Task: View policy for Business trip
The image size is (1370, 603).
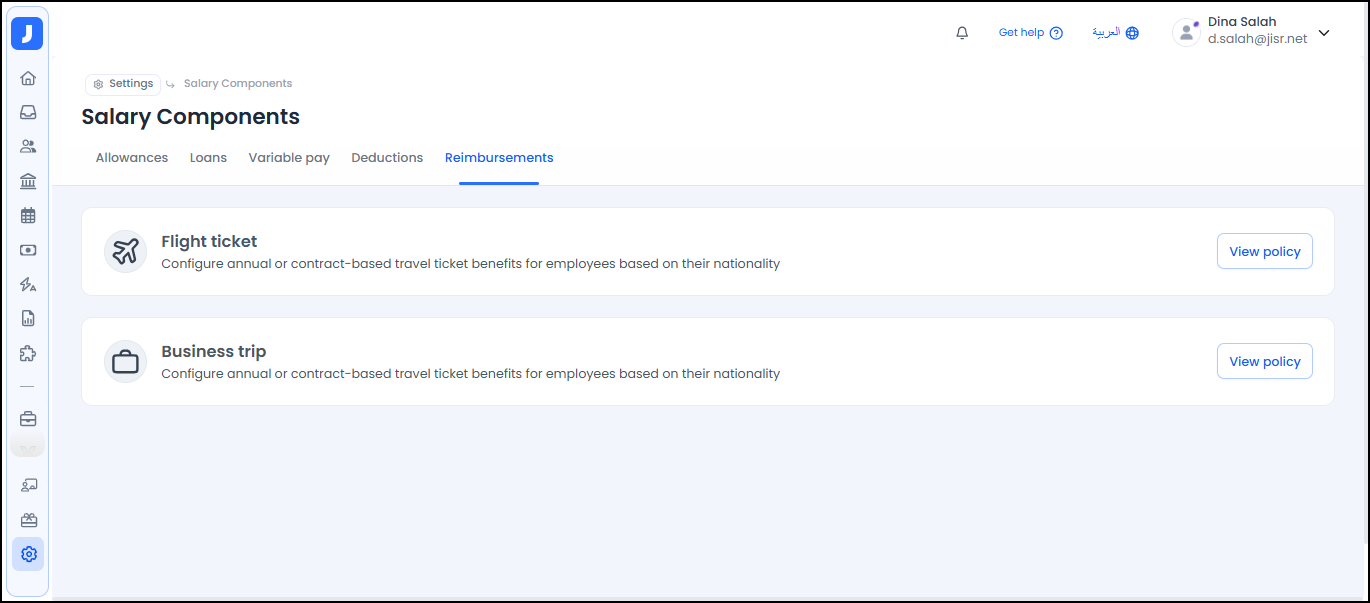Action: (1264, 362)
